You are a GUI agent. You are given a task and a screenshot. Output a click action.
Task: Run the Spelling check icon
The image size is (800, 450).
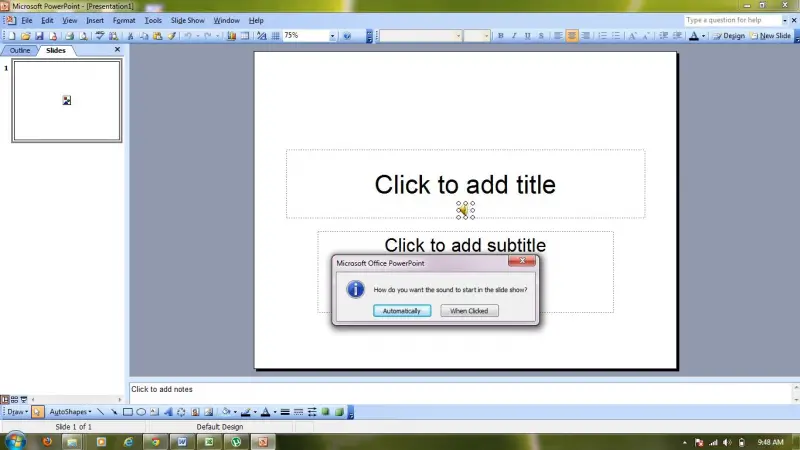point(100,36)
